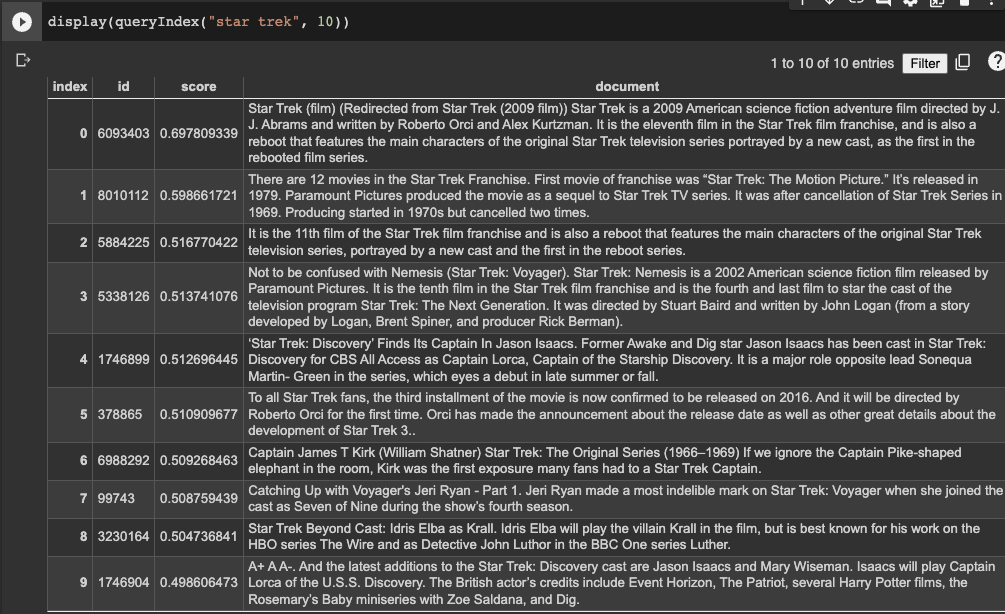Add a comment via speech-bubble icon
The height and width of the screenshot is (614, 1005).
(x=883, y=3)
